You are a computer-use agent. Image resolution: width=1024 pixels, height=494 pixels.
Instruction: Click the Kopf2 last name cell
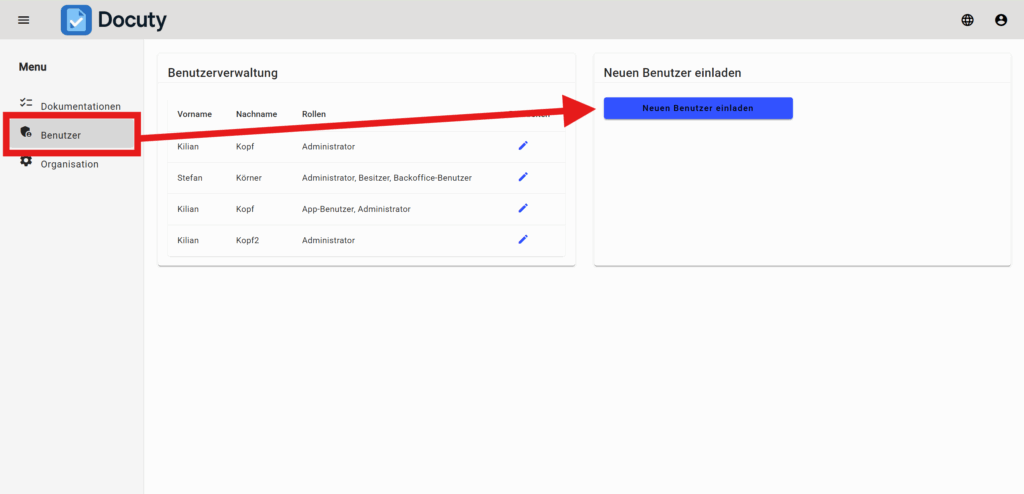pyautogui.click(x=249, y=240)
